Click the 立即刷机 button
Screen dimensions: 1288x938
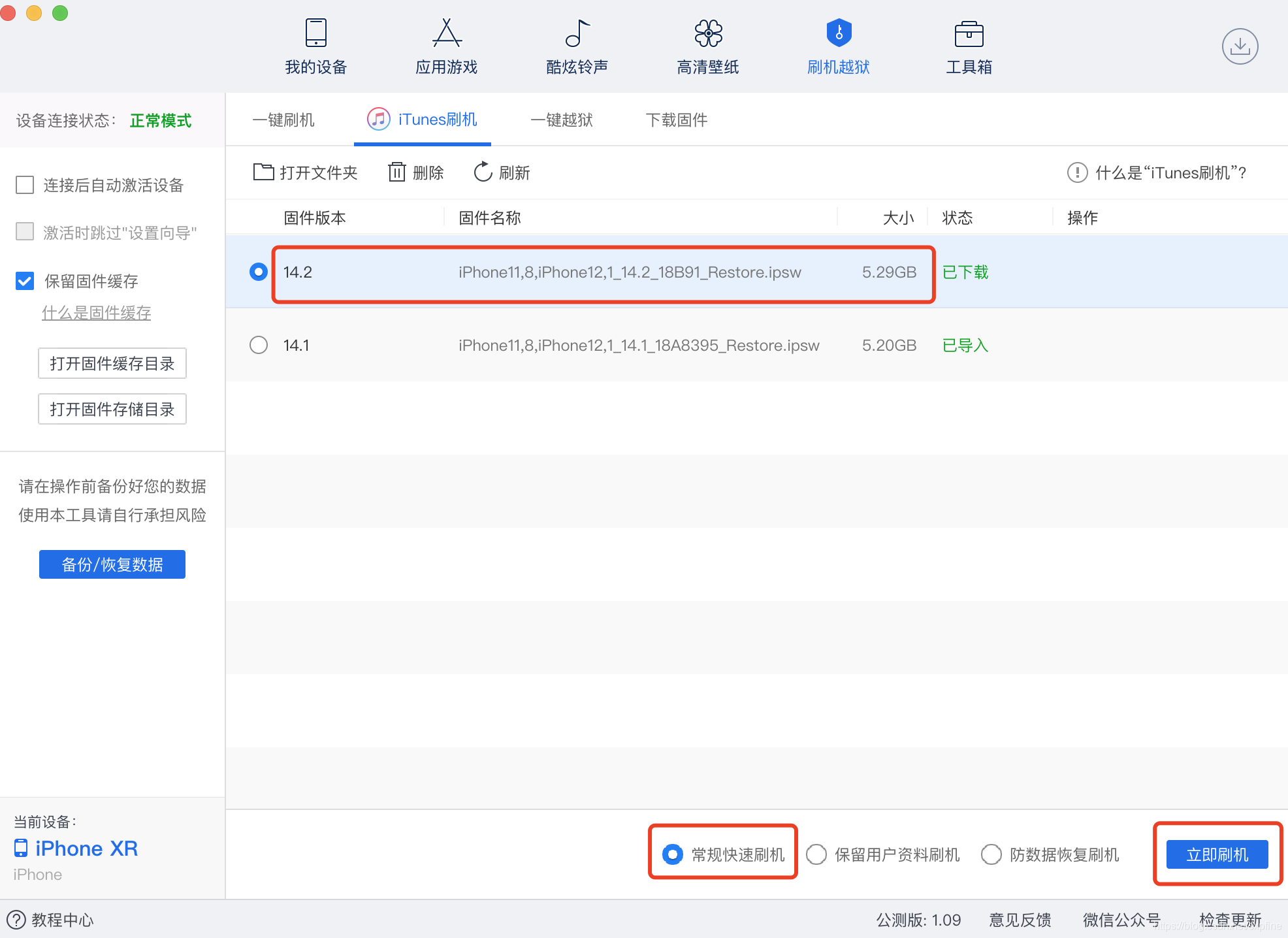click(x=1217, y=854)
